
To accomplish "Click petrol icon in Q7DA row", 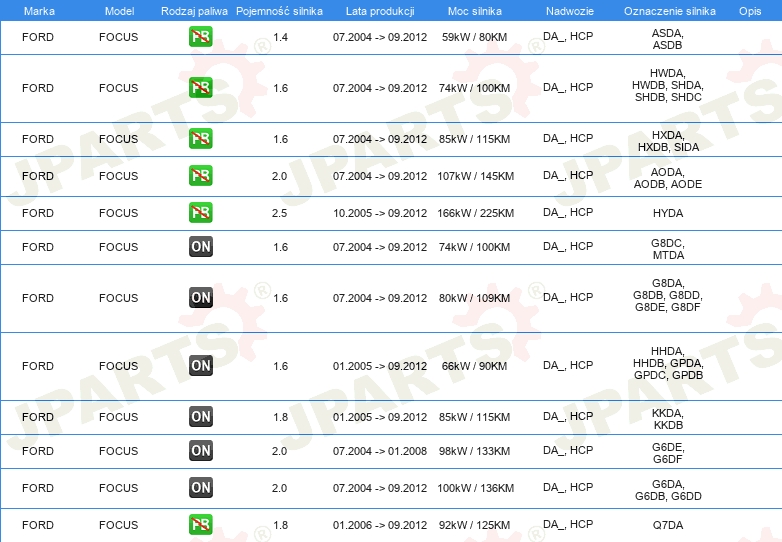I will pos(200,524).
